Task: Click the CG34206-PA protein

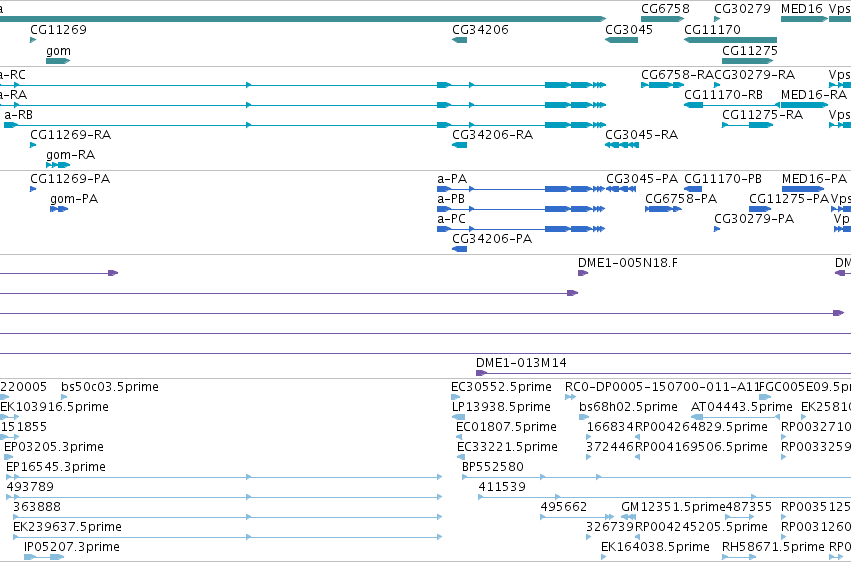Action: (x=460, y=249)
